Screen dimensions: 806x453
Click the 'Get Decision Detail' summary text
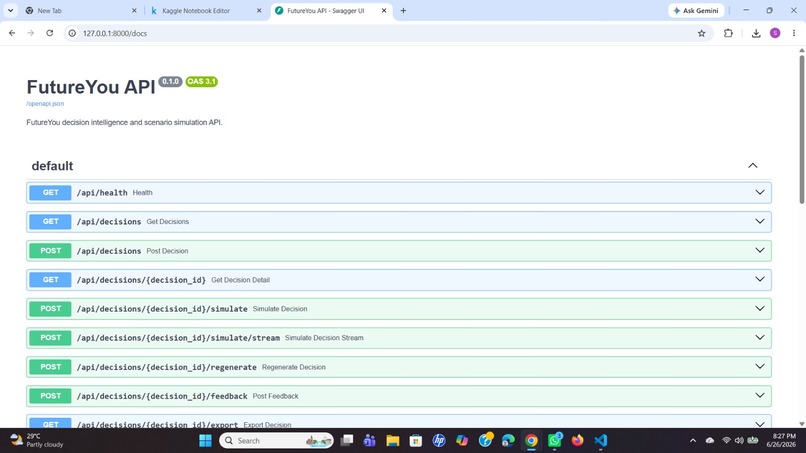pos(241,280)
